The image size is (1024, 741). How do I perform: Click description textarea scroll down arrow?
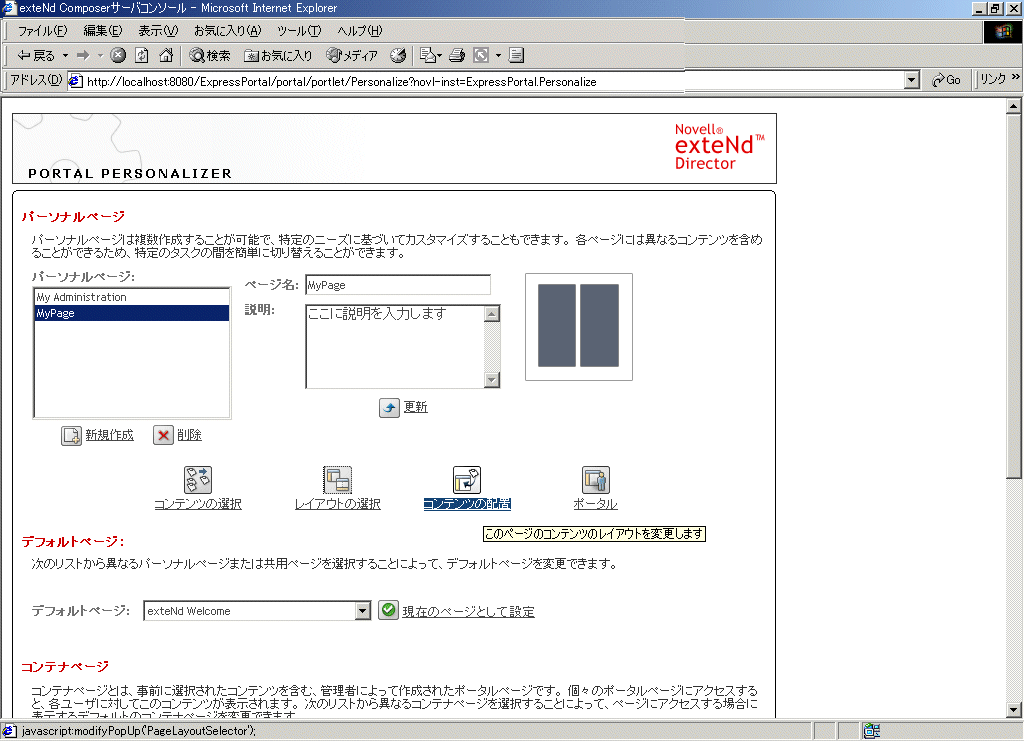[492, 379]
